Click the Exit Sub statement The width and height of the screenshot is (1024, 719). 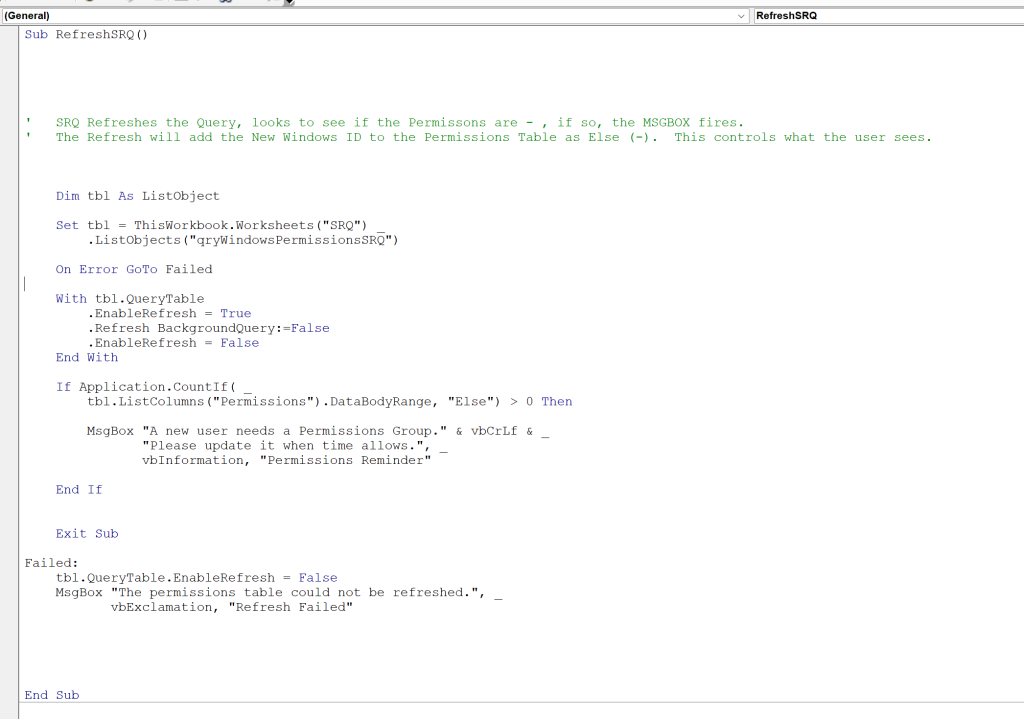87,534
